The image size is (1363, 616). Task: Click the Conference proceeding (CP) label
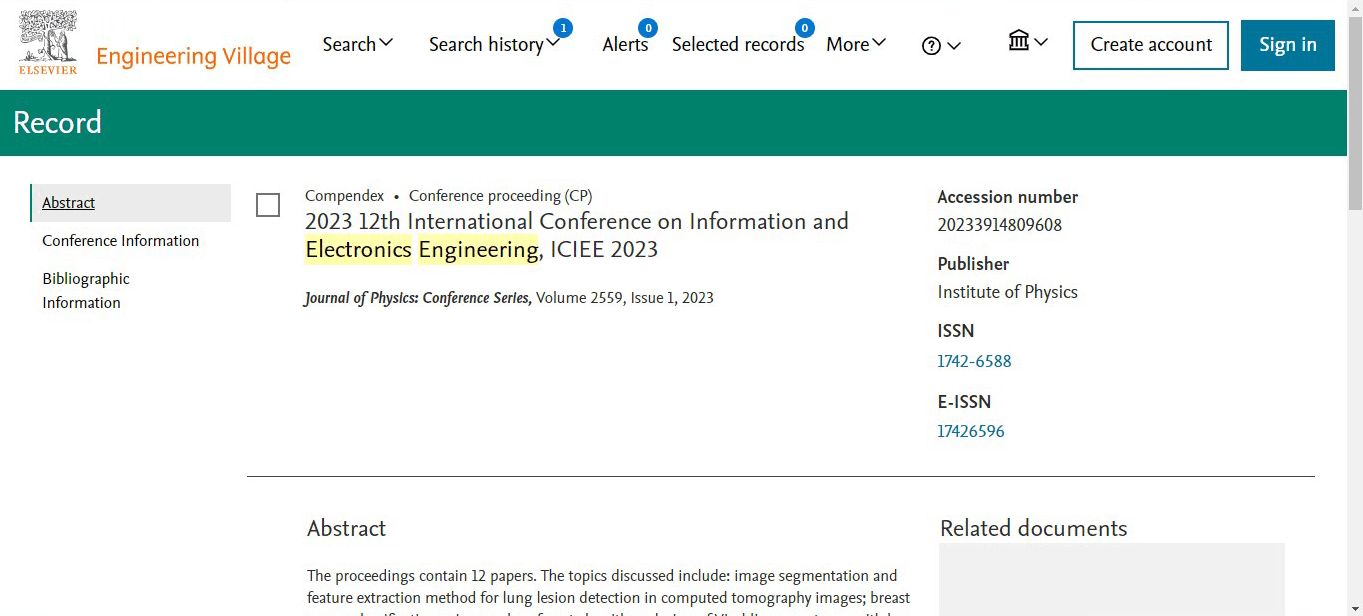click(x=500, y=196)
